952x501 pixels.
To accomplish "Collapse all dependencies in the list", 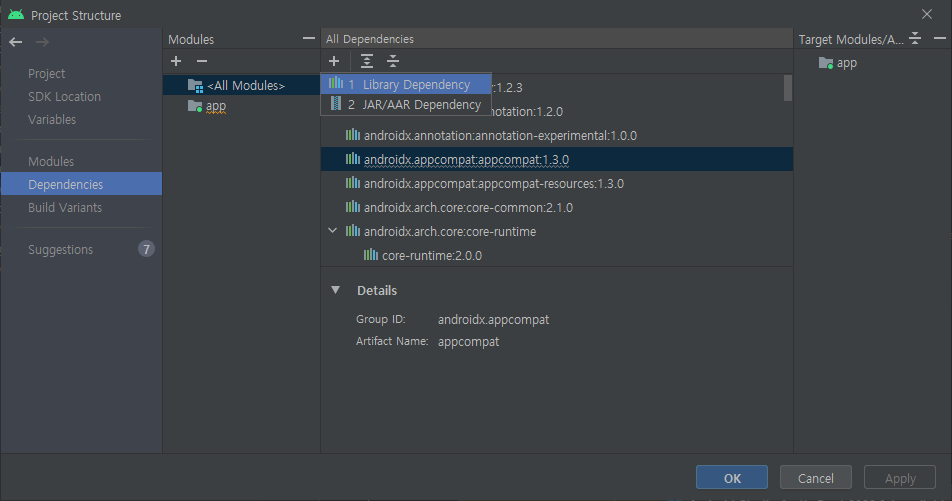I will (393, 61).
